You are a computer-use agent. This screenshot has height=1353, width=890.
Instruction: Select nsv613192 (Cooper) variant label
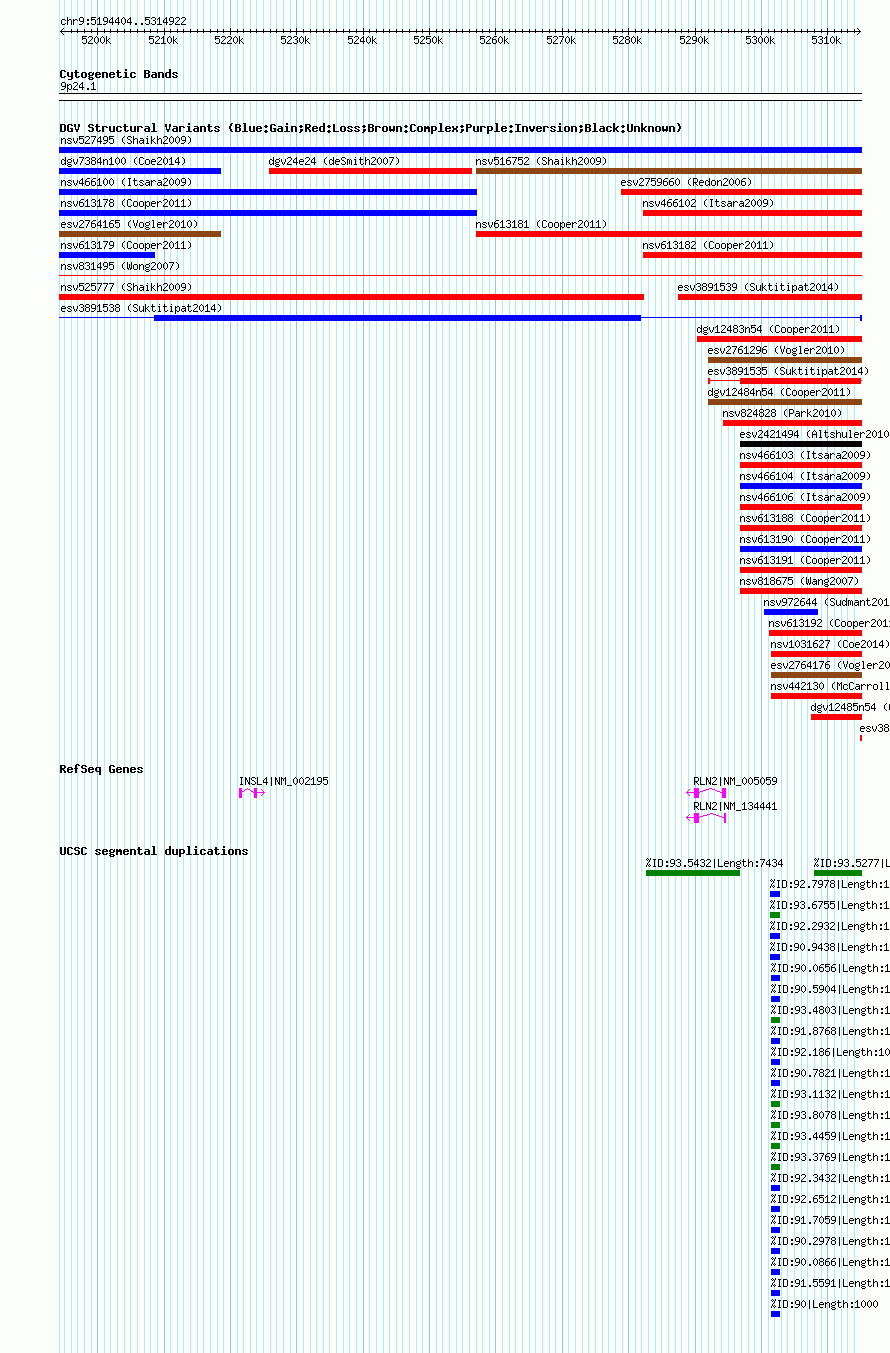point(829,623)
